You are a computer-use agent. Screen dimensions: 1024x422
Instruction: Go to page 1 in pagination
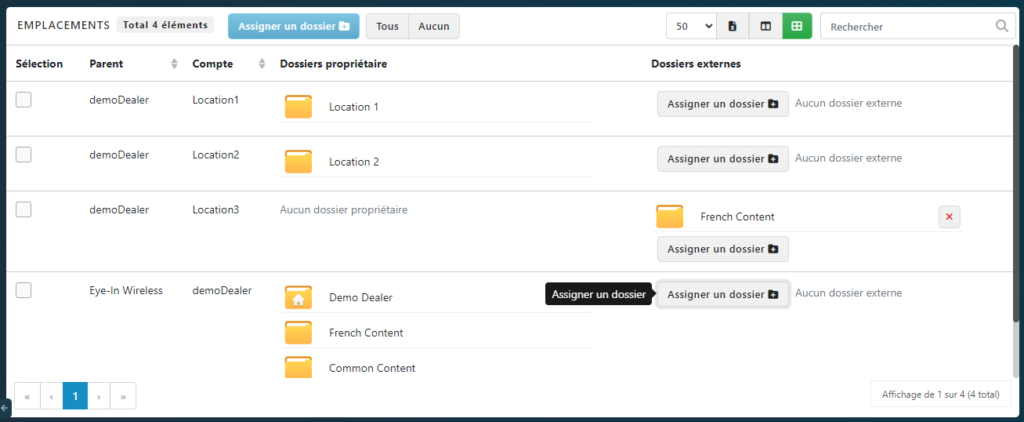pos(75,396)
